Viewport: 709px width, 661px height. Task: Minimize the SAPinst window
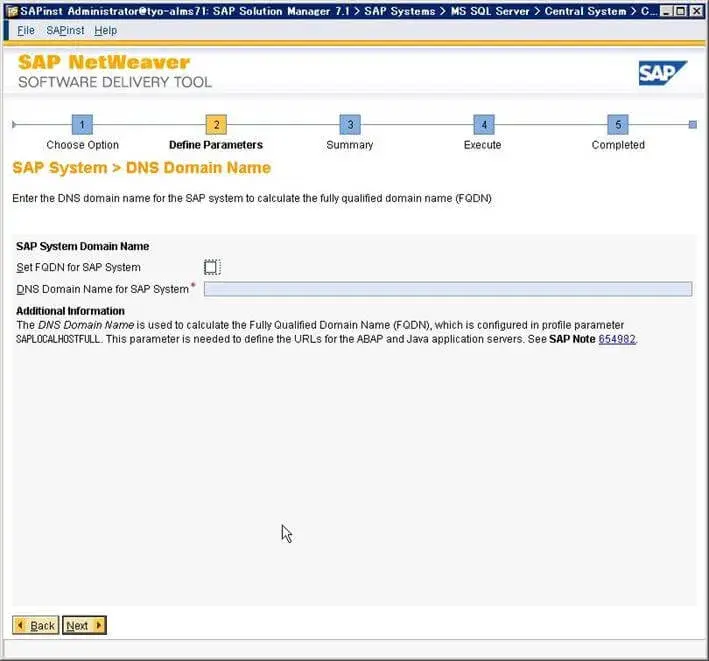[665, 11]
